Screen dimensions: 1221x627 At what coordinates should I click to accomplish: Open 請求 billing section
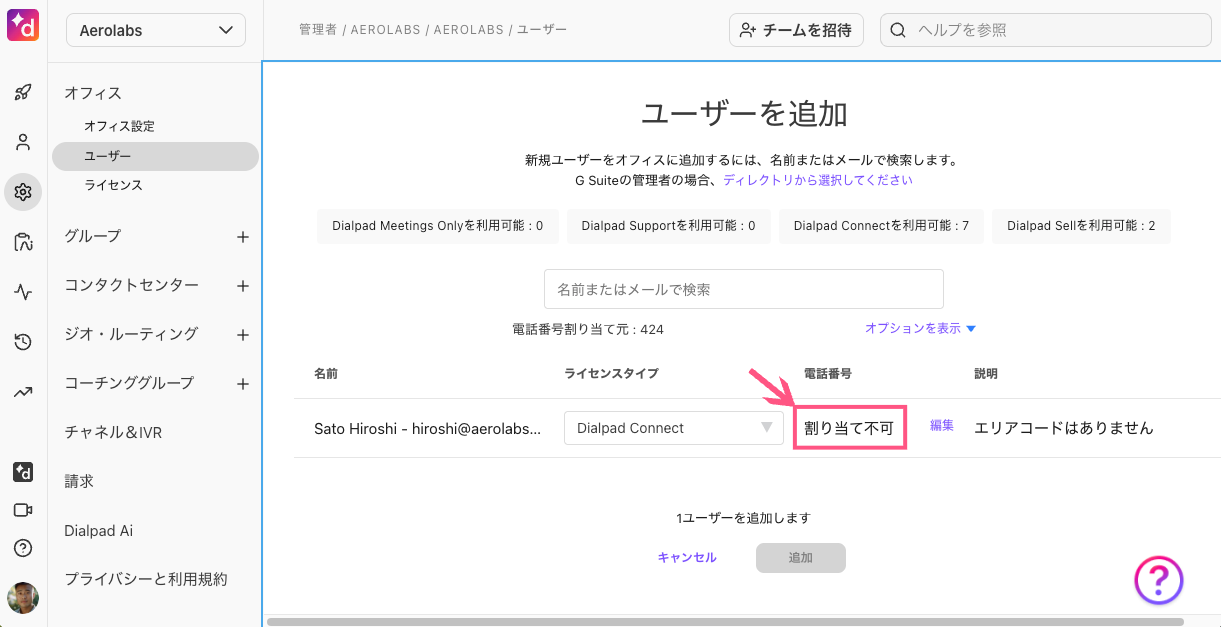pyautogui.click(x=79, y=481)
